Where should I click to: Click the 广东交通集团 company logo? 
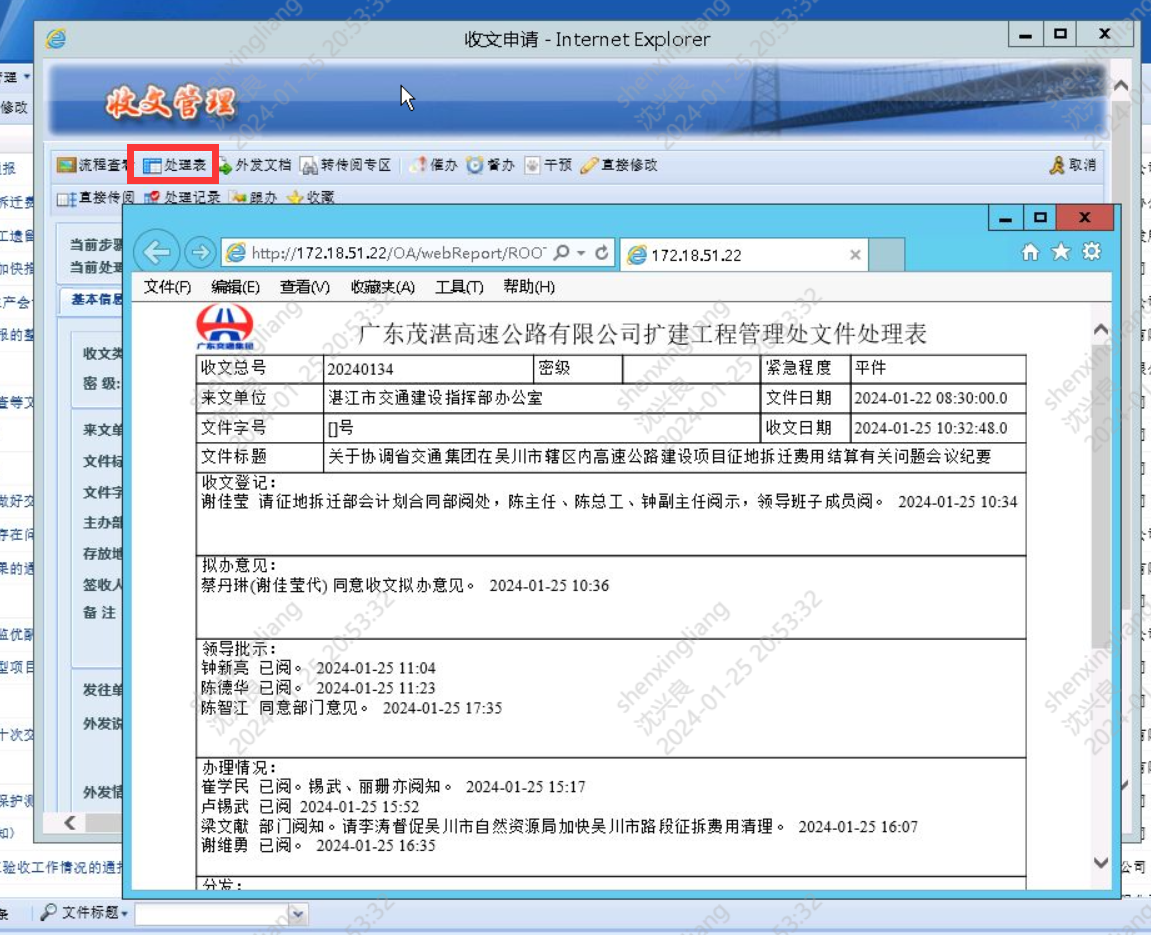click(x=225, y=328)
